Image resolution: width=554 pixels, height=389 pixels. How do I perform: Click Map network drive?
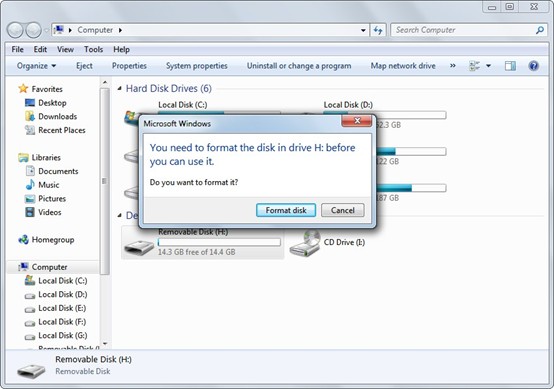click(x=403, y=66)
